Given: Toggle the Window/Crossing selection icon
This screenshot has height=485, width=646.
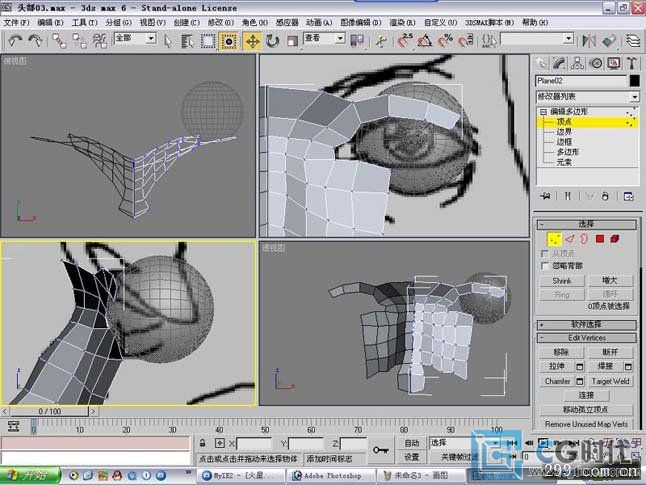Looking at the screenshot, I should pos(228,40).
